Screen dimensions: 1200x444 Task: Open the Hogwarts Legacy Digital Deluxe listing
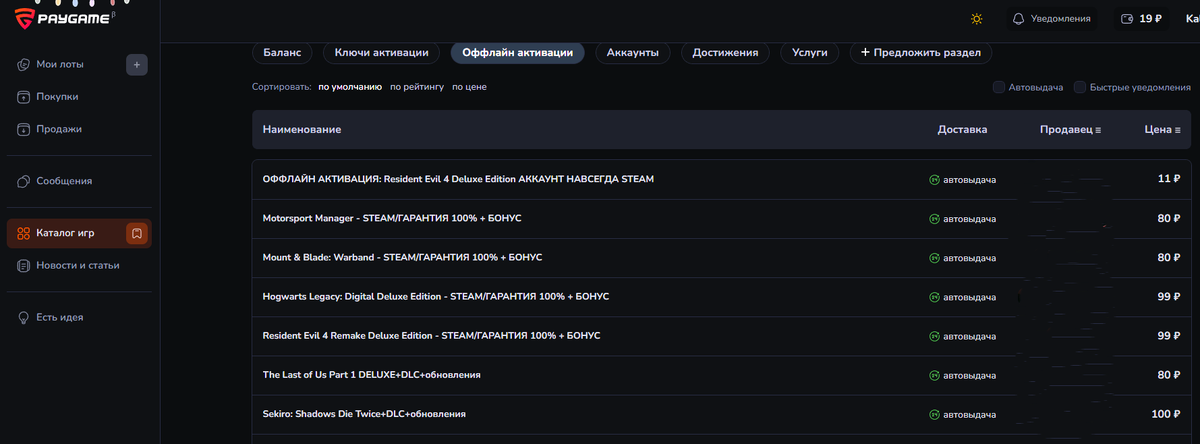436,297
